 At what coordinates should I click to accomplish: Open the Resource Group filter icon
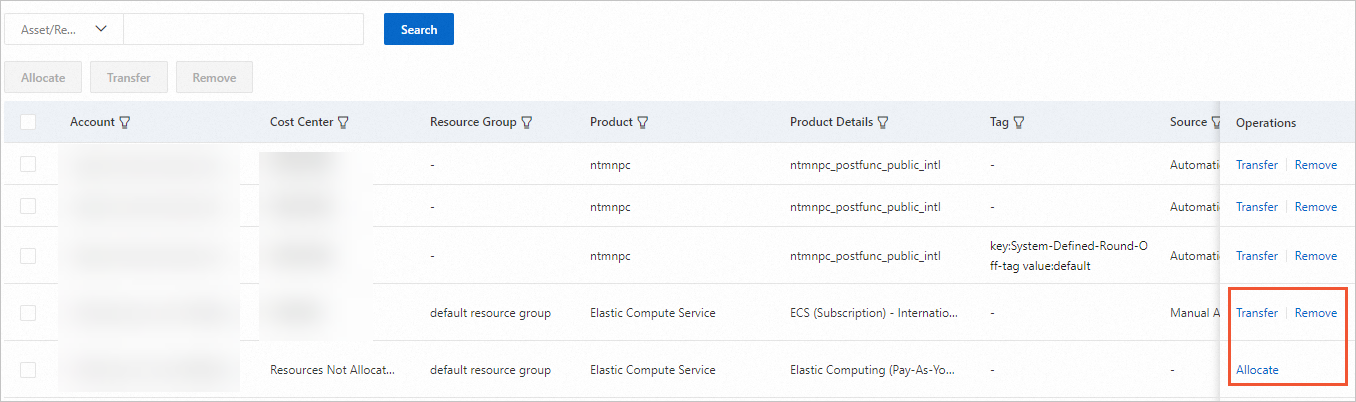coord(526,123)
